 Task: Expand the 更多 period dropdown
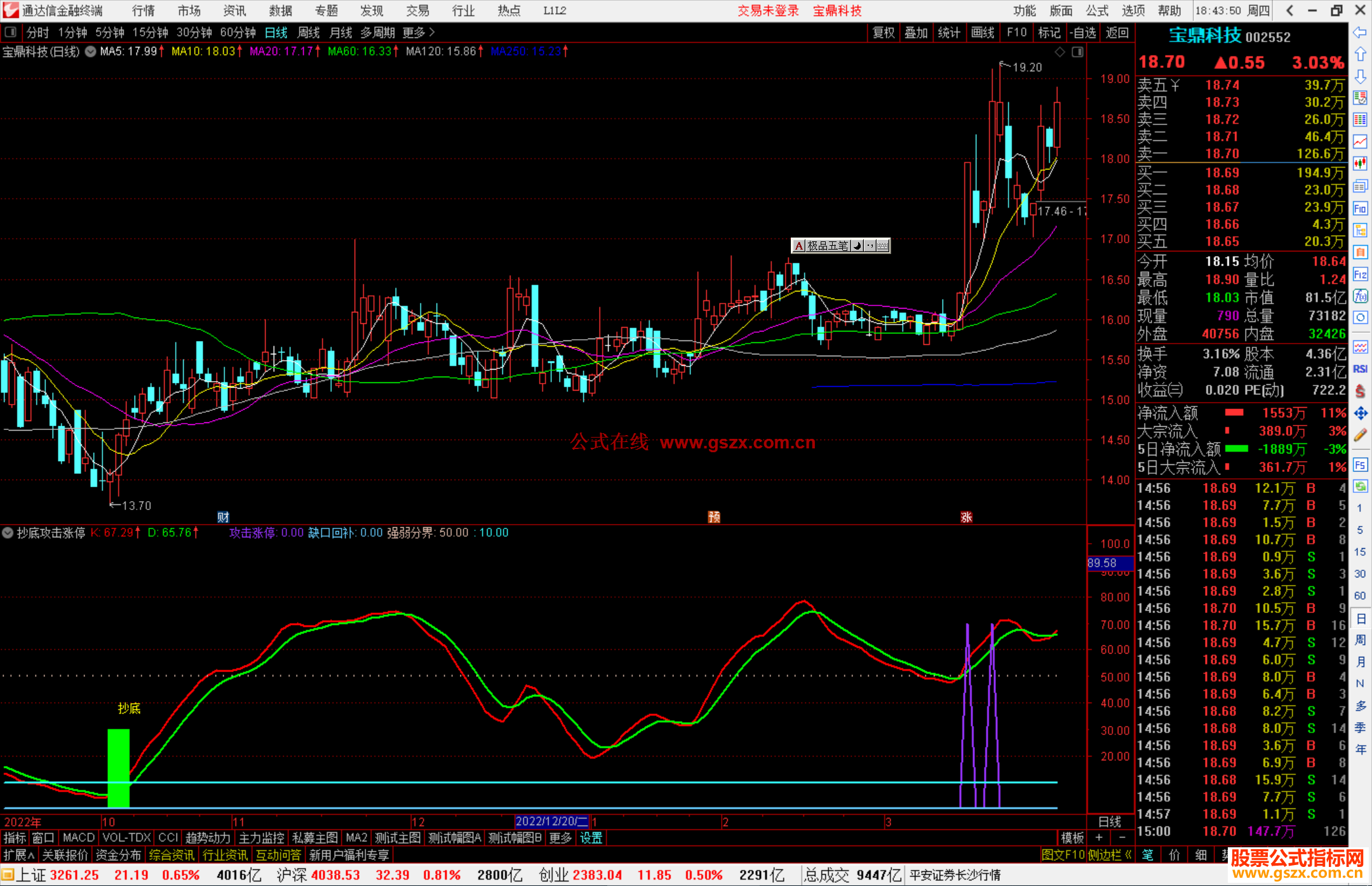click(x=419, y=32)
